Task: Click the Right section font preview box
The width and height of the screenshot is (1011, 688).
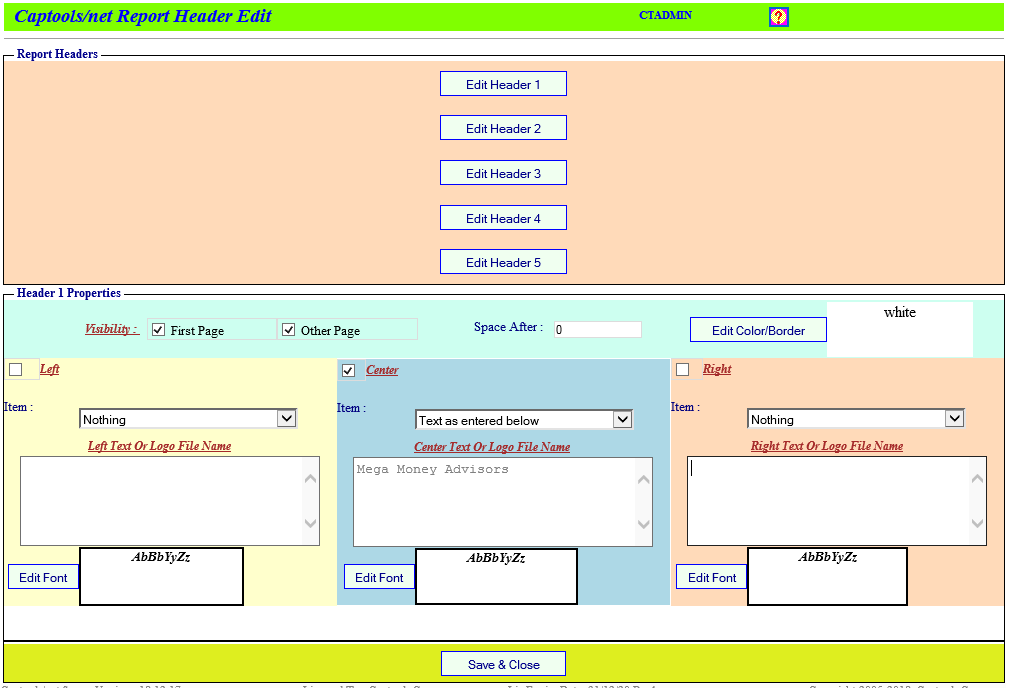Action: 827,576
